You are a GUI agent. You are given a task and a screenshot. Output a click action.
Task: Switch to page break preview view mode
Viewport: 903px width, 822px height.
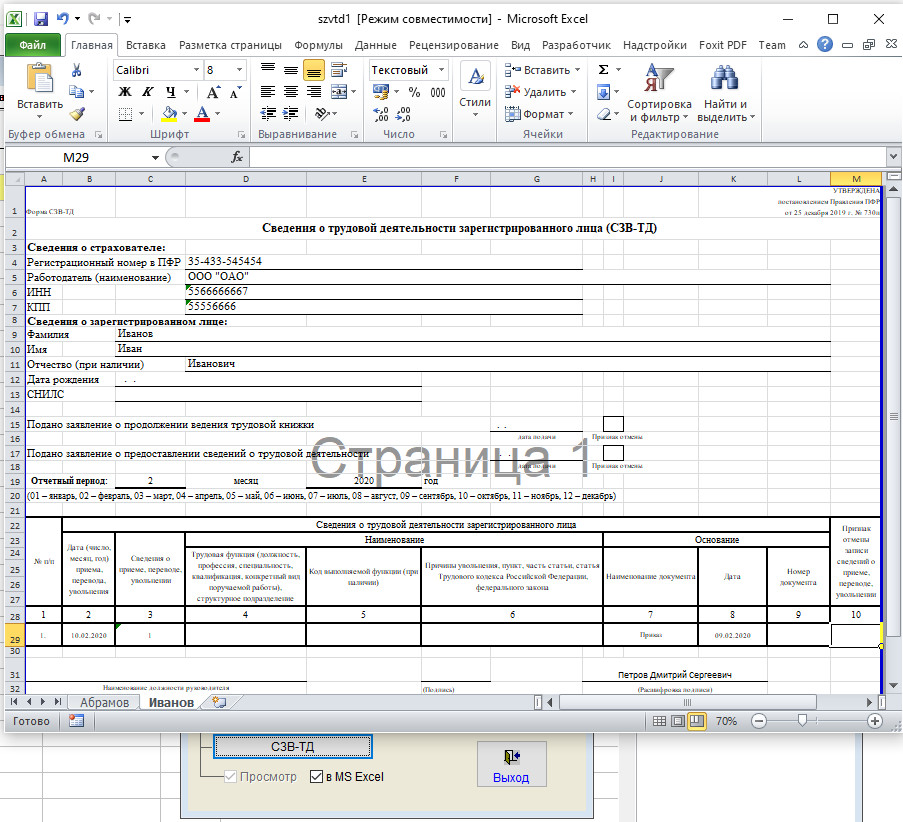click(696, 721)
